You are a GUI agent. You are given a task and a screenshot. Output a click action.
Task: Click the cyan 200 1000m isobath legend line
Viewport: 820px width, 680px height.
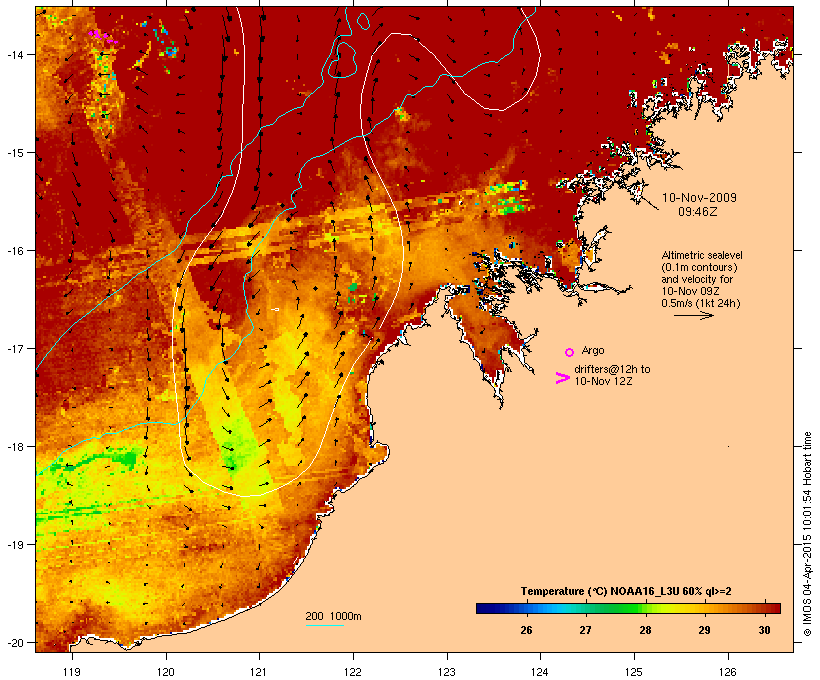325,625
